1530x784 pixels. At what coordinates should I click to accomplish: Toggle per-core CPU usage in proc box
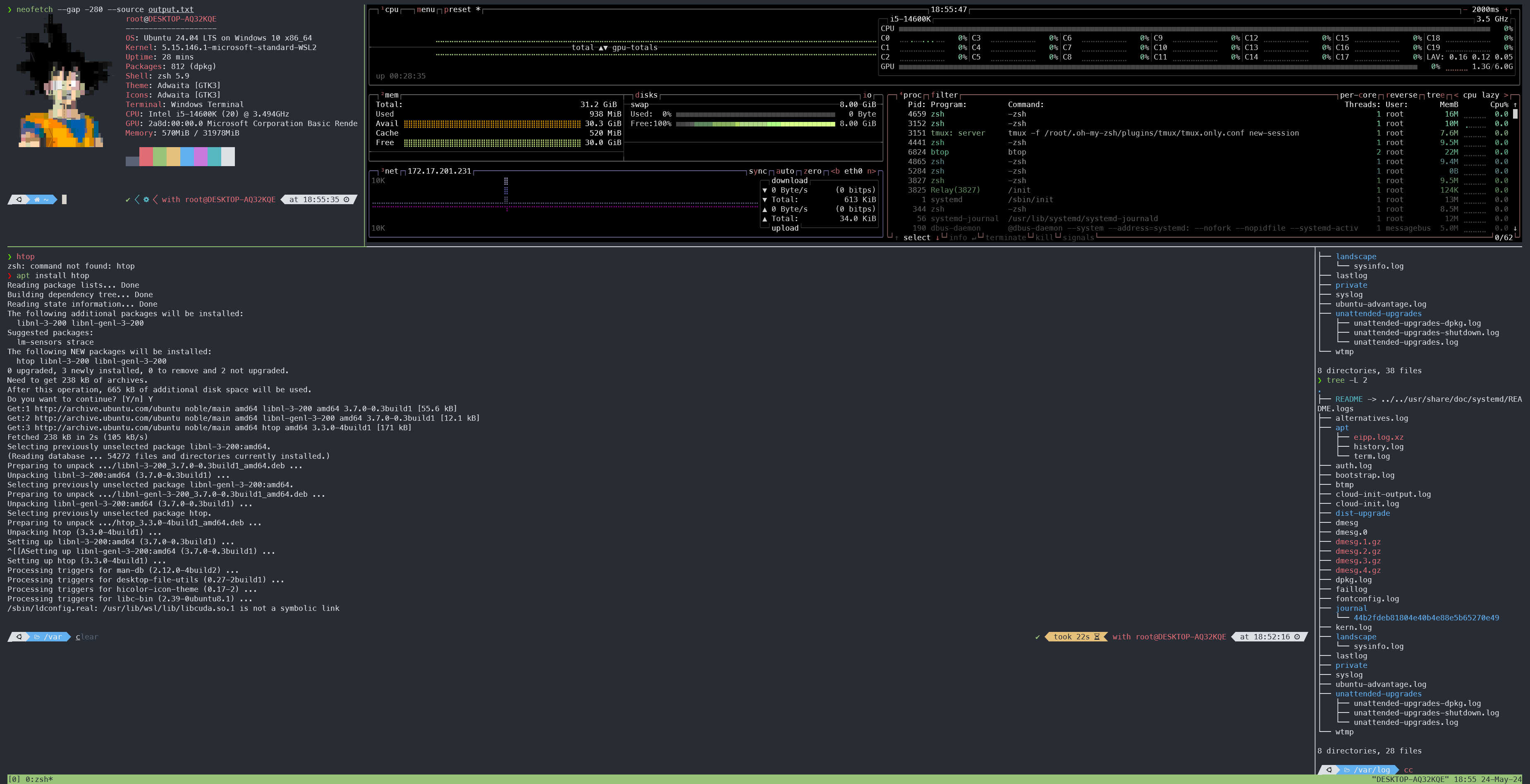[1358, 95]
